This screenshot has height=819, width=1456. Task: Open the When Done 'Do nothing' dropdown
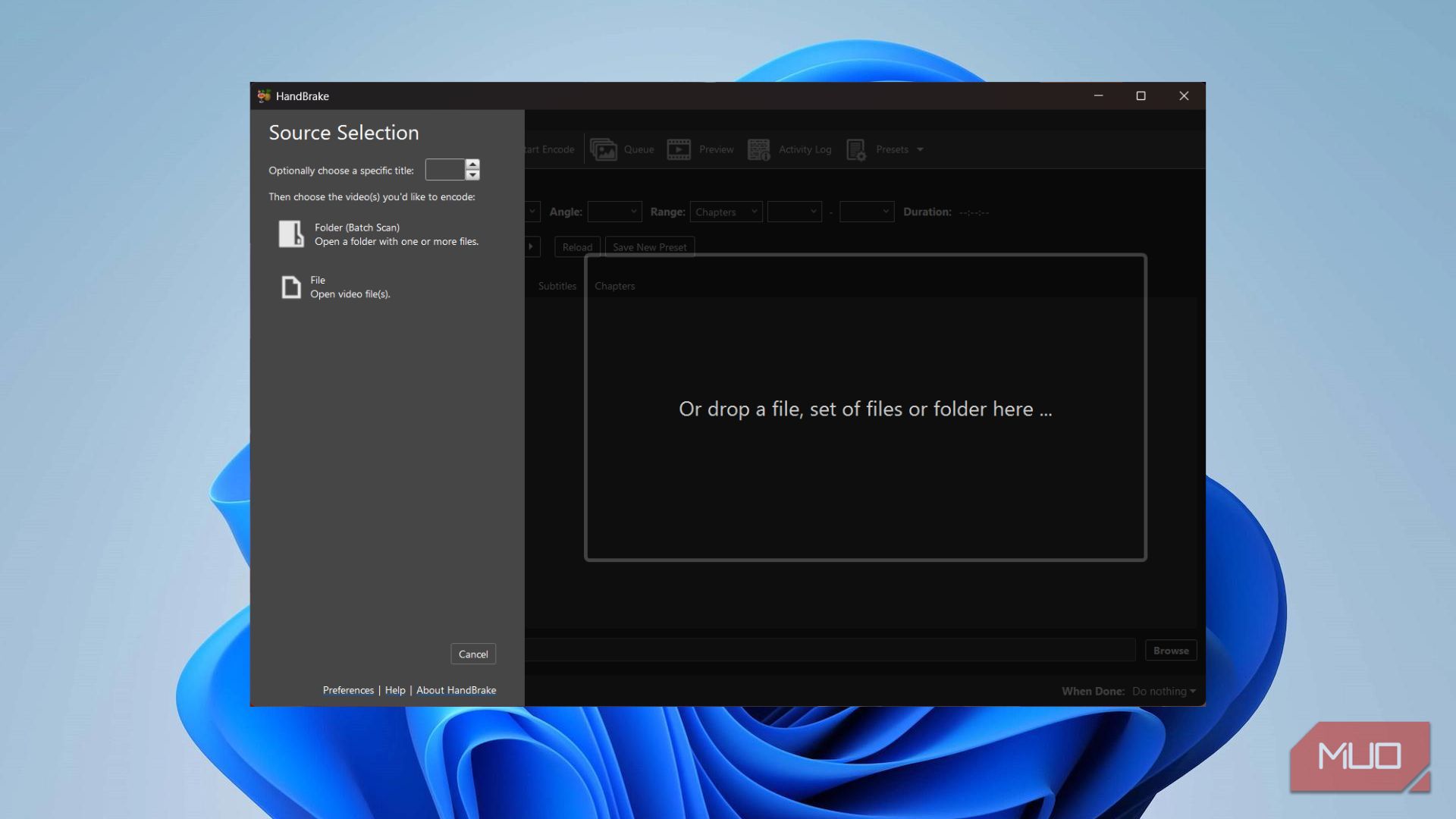1164,691
